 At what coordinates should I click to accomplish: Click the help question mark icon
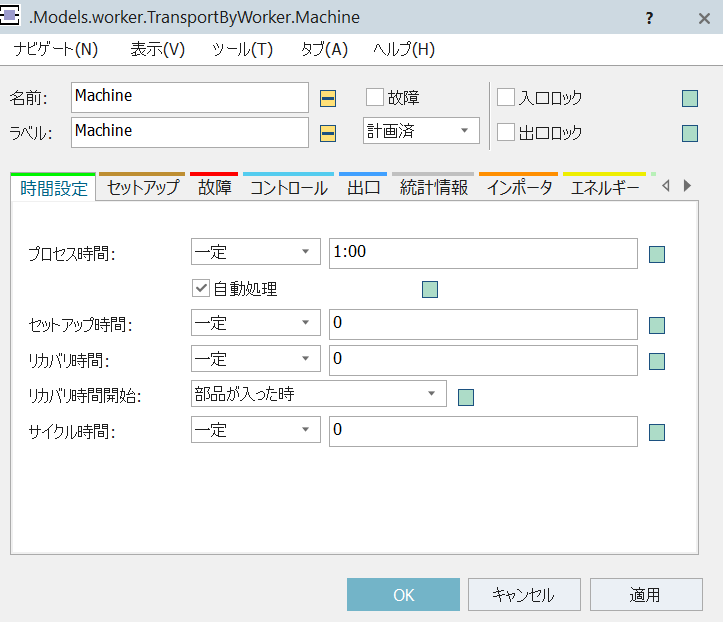coord(649,18)
